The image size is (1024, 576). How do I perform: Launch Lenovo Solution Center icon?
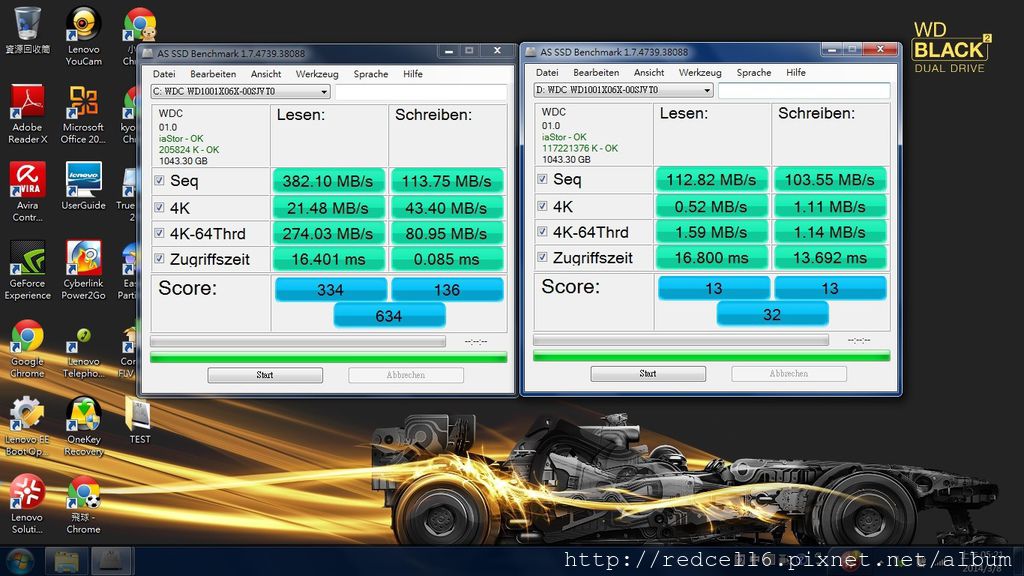pyautogui.click(x=27, y=504)
